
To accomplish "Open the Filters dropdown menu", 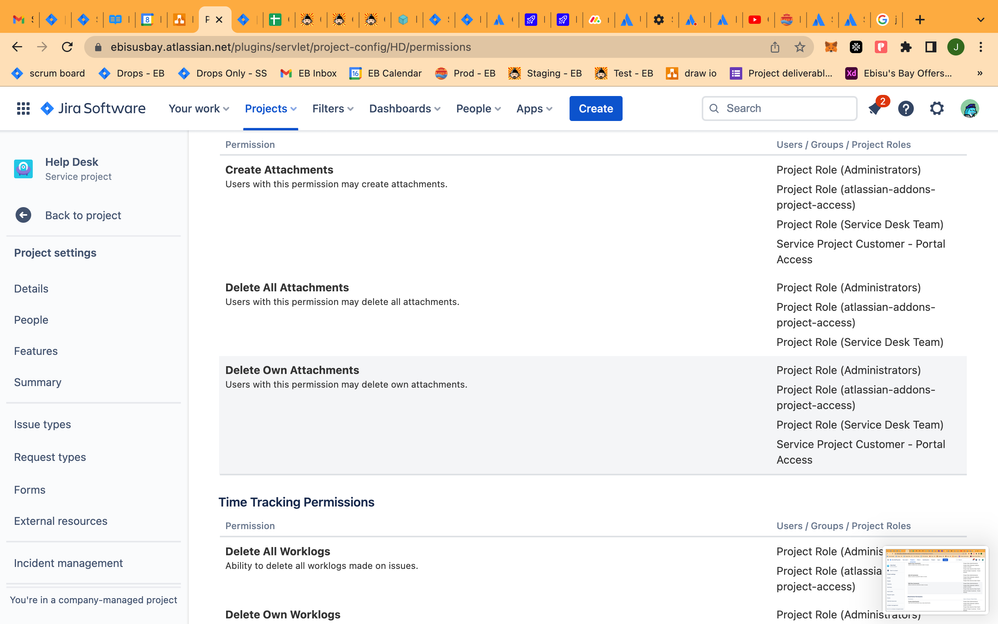I will 333,108.
